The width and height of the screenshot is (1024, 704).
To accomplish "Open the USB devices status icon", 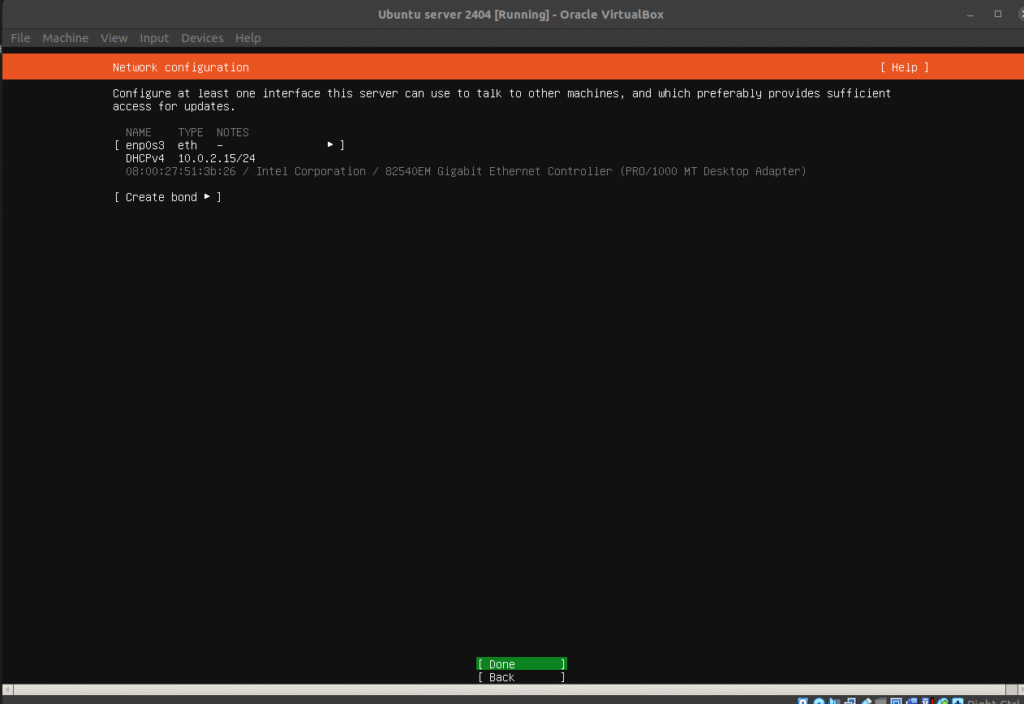I will tap(867, 701).
